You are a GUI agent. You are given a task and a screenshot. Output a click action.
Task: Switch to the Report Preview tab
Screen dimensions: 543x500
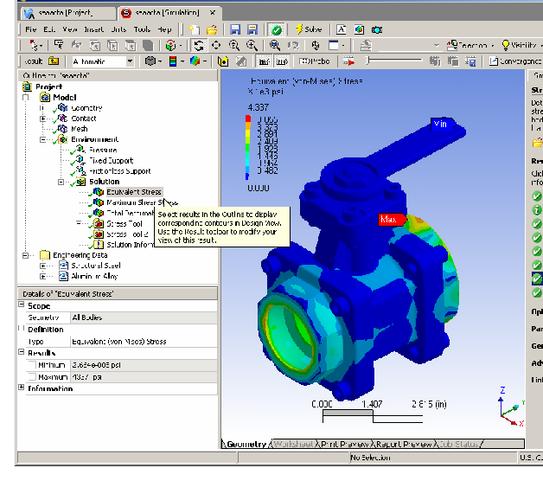404,444
